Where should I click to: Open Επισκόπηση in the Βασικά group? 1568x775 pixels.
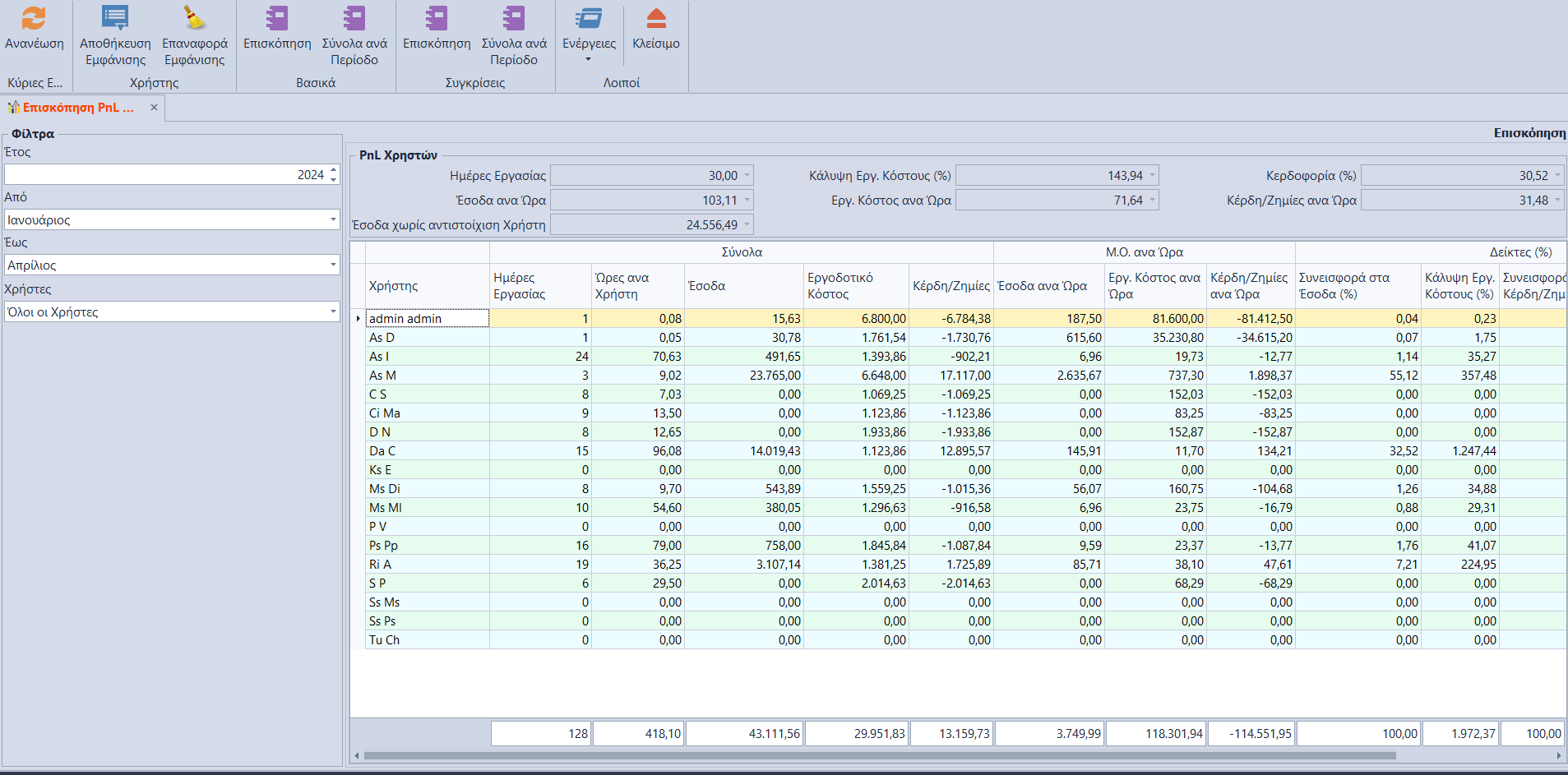[277, 18]
